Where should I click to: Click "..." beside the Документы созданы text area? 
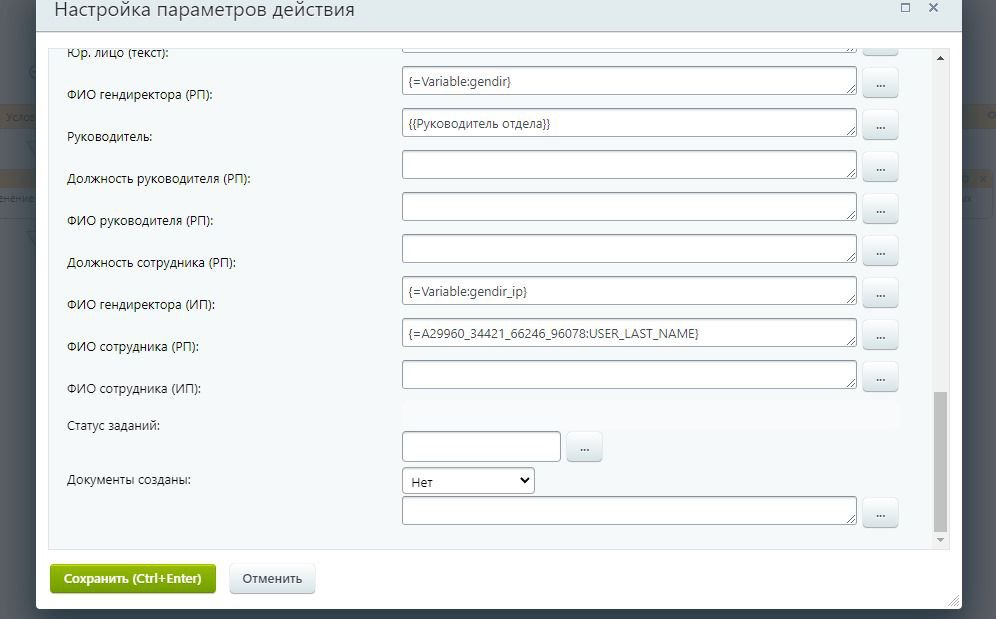(x=880, y=513)
